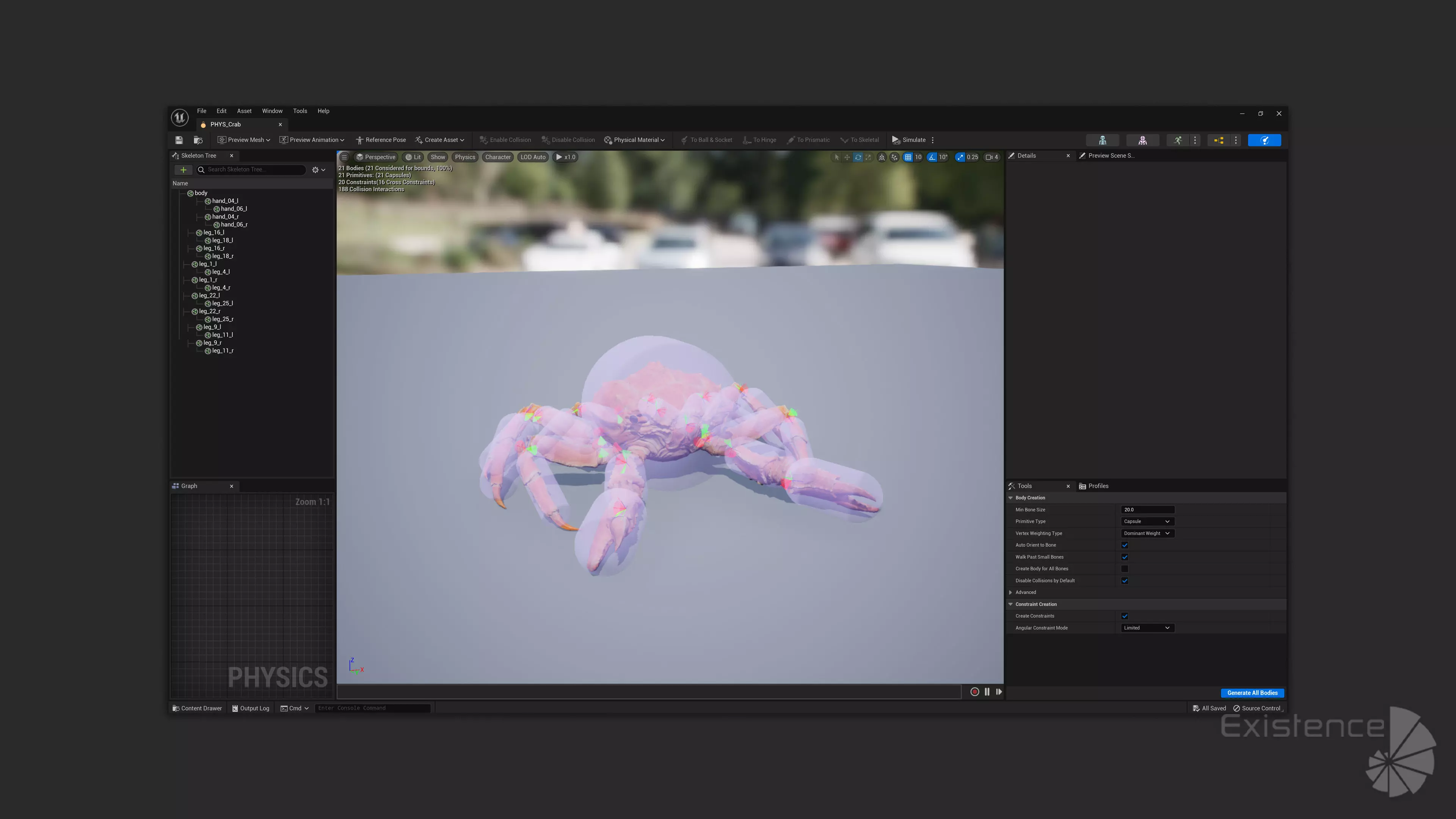
Task: Toggle grid snapping in the viewport
Action: point(908,157)
